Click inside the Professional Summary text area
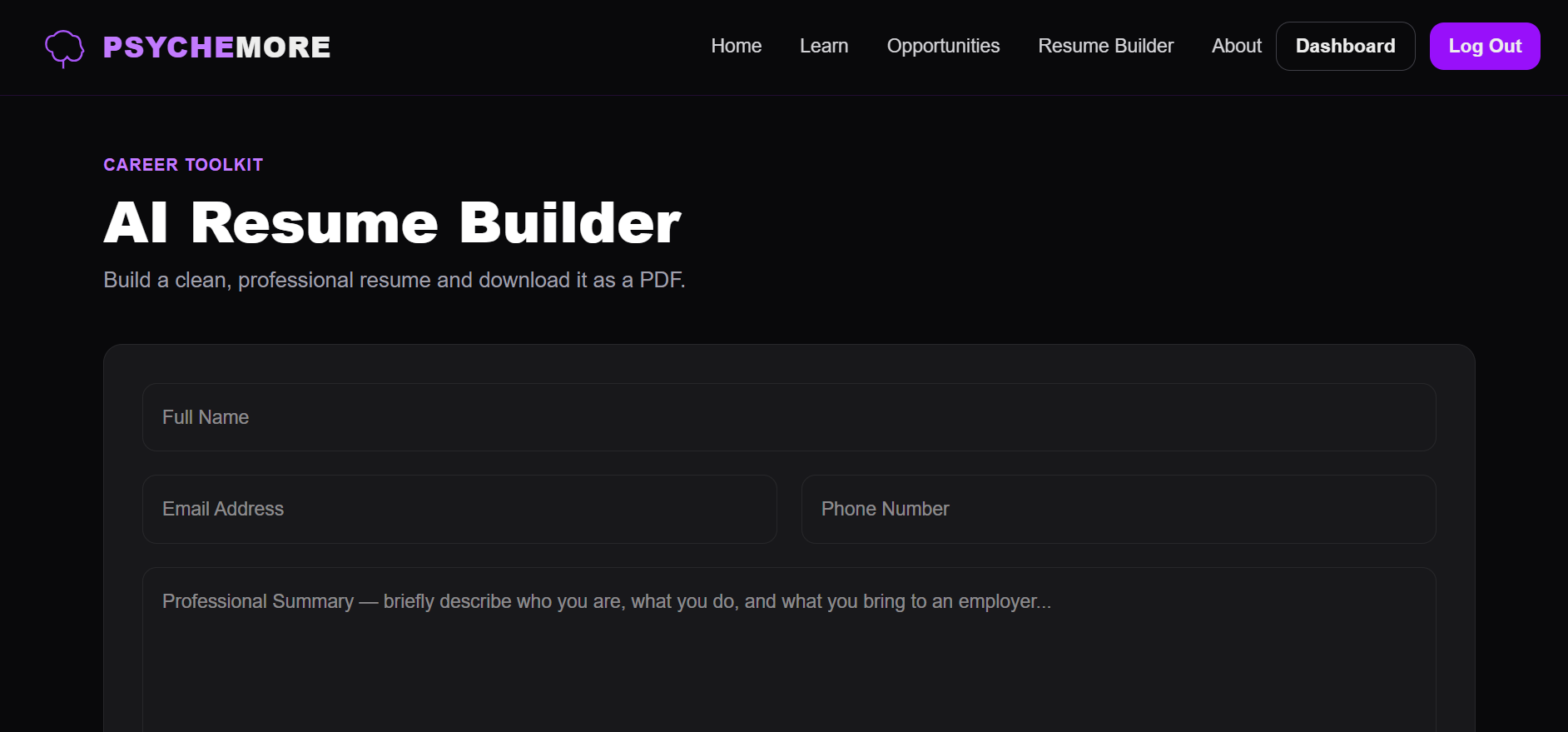 tap(789, 650)
